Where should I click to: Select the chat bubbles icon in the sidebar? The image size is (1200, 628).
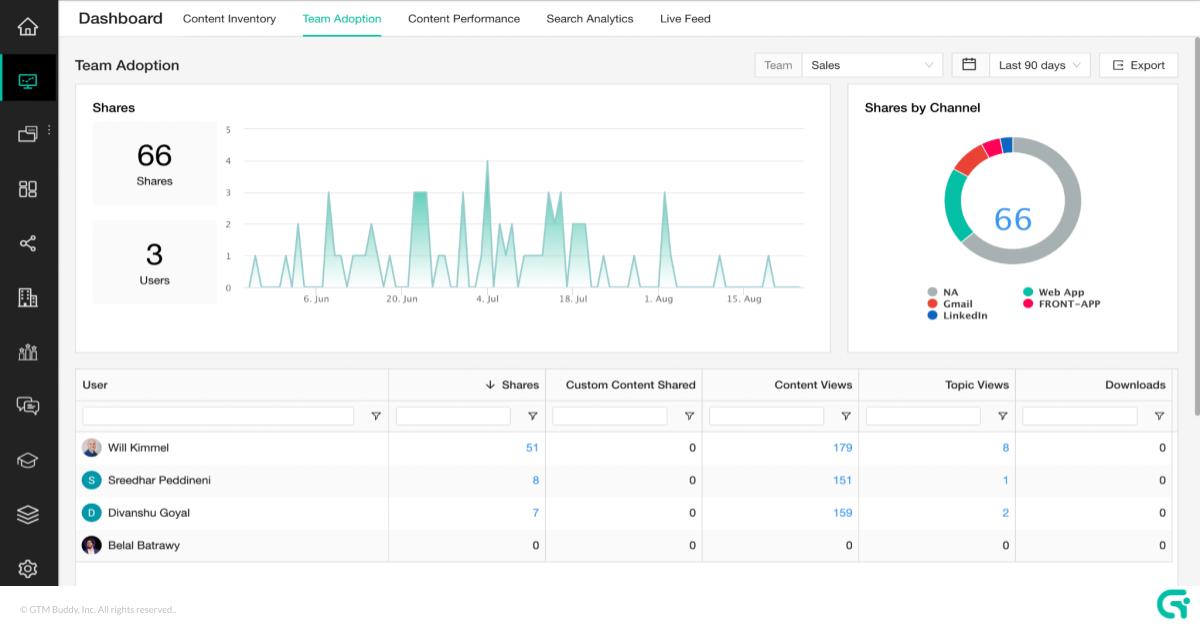(x=28, y=406)
